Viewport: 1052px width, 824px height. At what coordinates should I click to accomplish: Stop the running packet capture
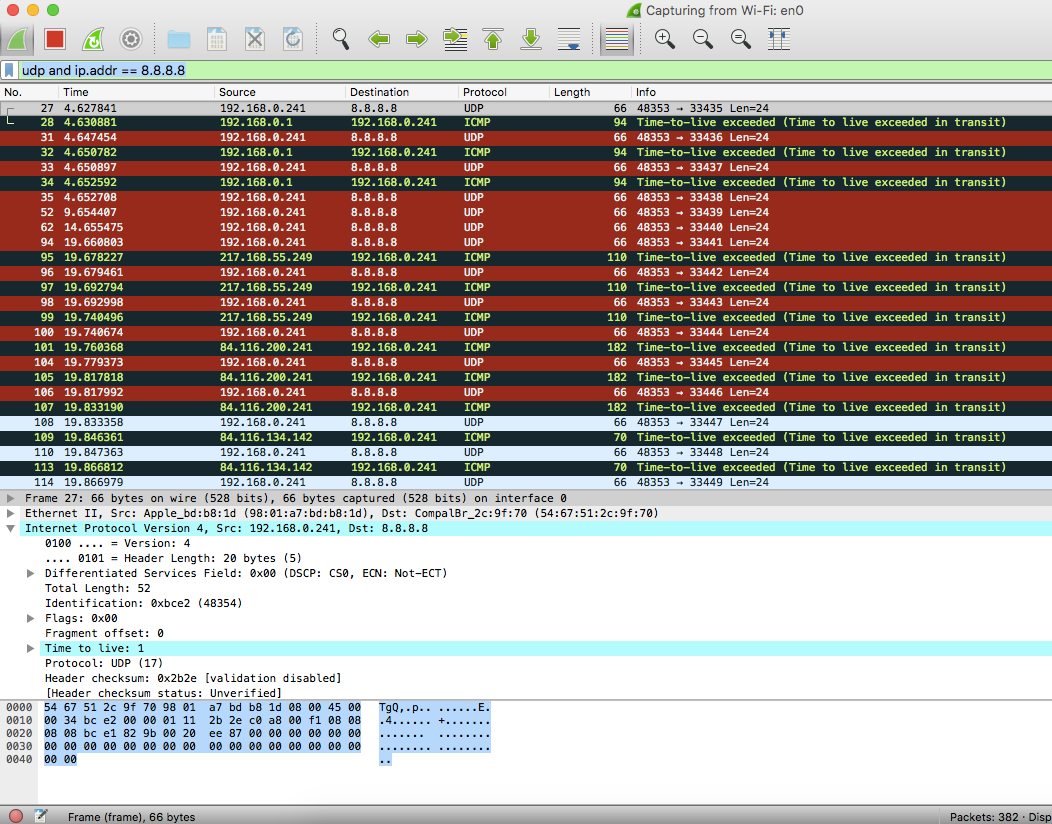[55, 39]
